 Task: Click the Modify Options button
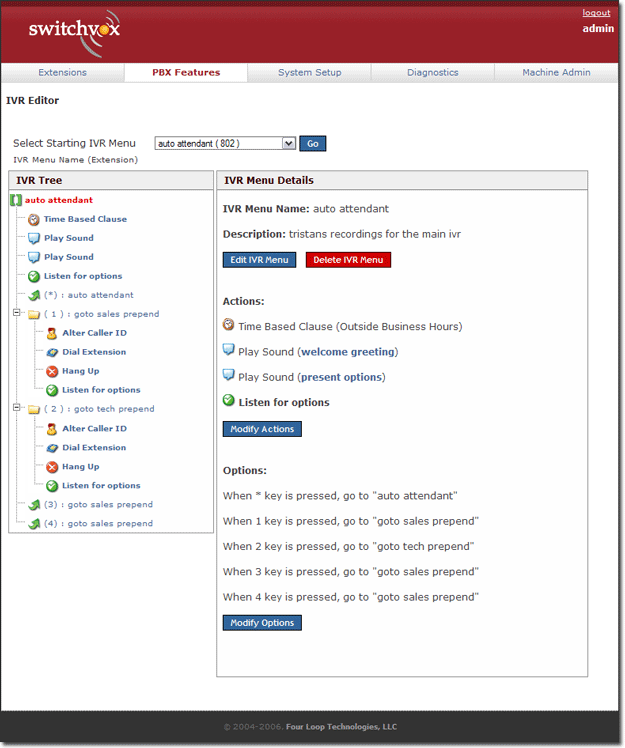(262, 623)
